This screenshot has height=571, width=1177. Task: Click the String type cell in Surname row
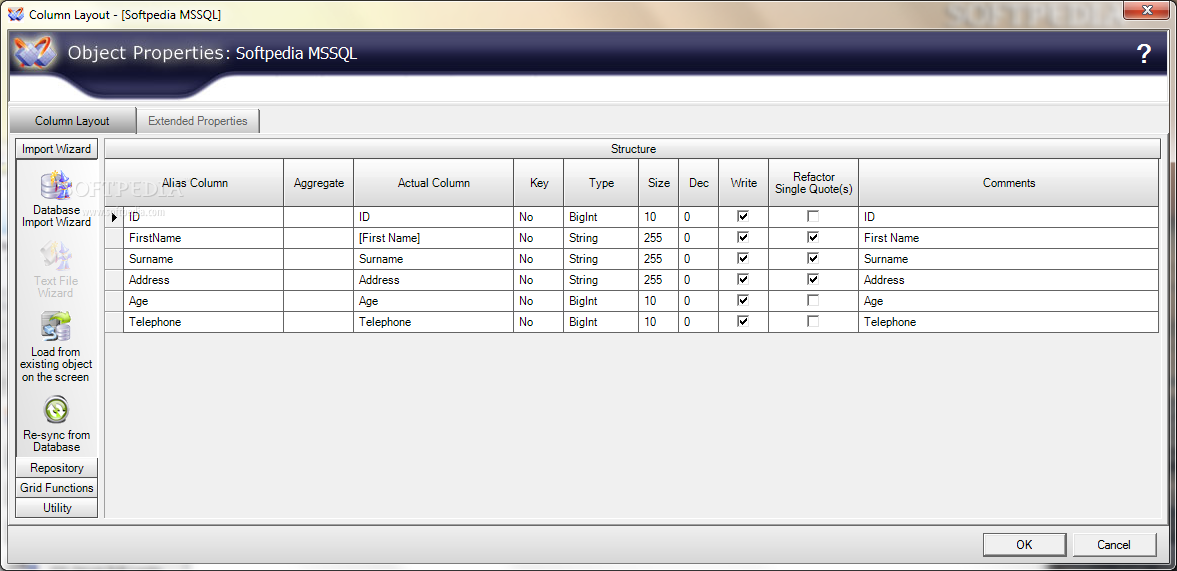coord(601,259)
